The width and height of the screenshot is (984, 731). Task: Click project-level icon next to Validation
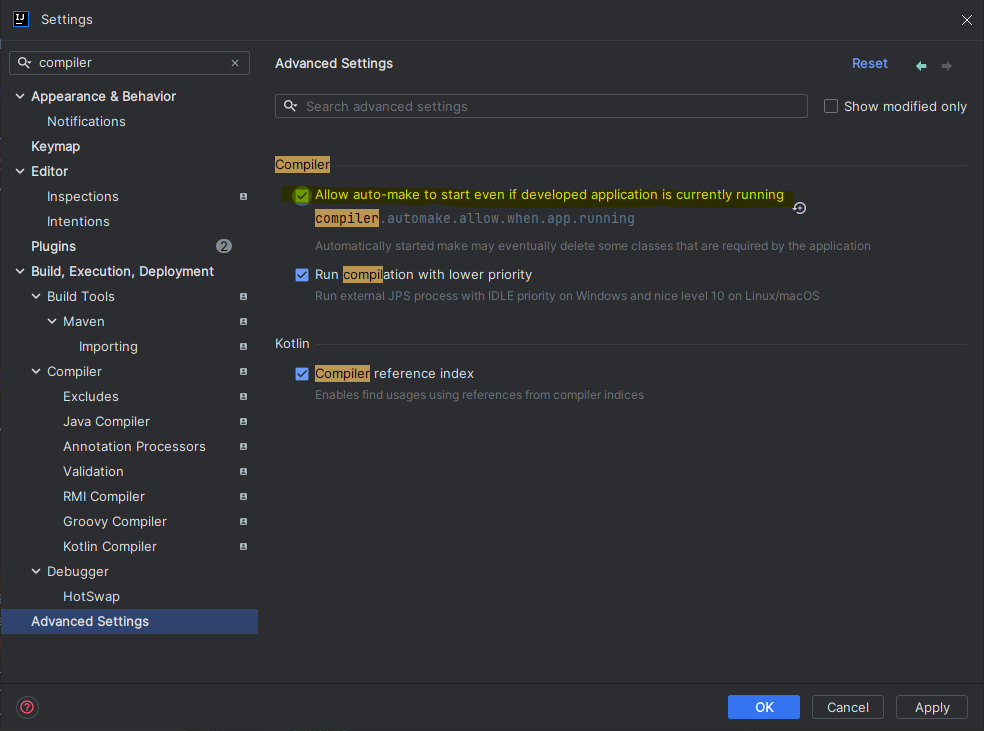[243, 471]
